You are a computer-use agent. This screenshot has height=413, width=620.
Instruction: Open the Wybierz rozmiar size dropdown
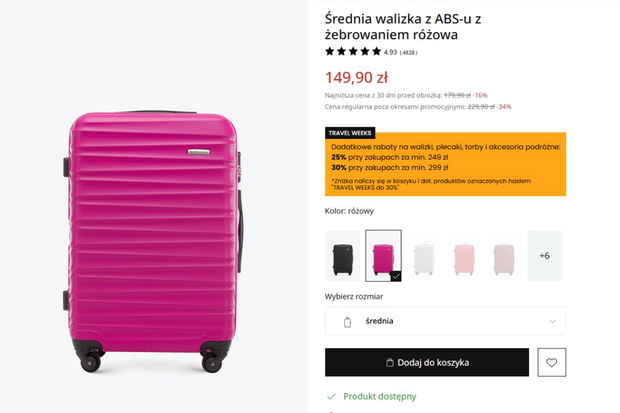(x=445, y=321)
